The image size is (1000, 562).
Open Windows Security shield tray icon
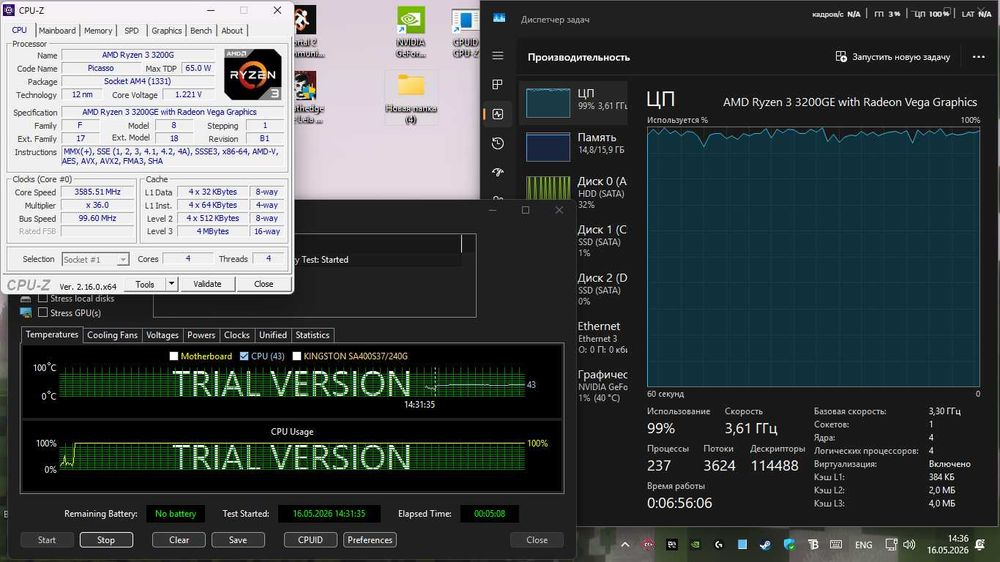click(790, 545)
